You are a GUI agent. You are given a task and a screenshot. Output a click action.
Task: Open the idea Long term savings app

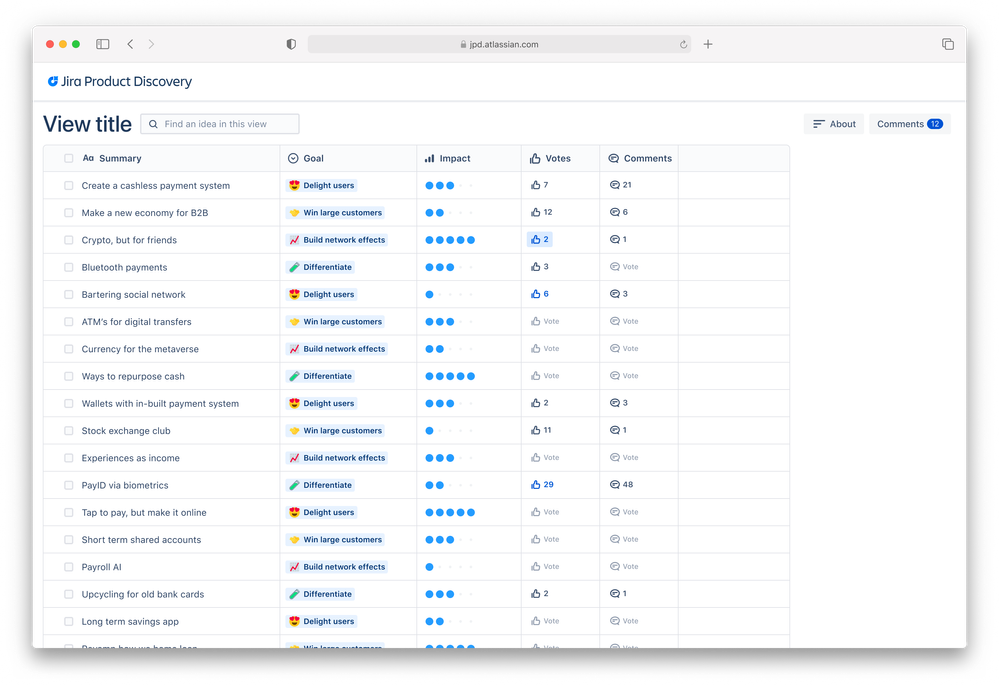(x=130, y=621)
